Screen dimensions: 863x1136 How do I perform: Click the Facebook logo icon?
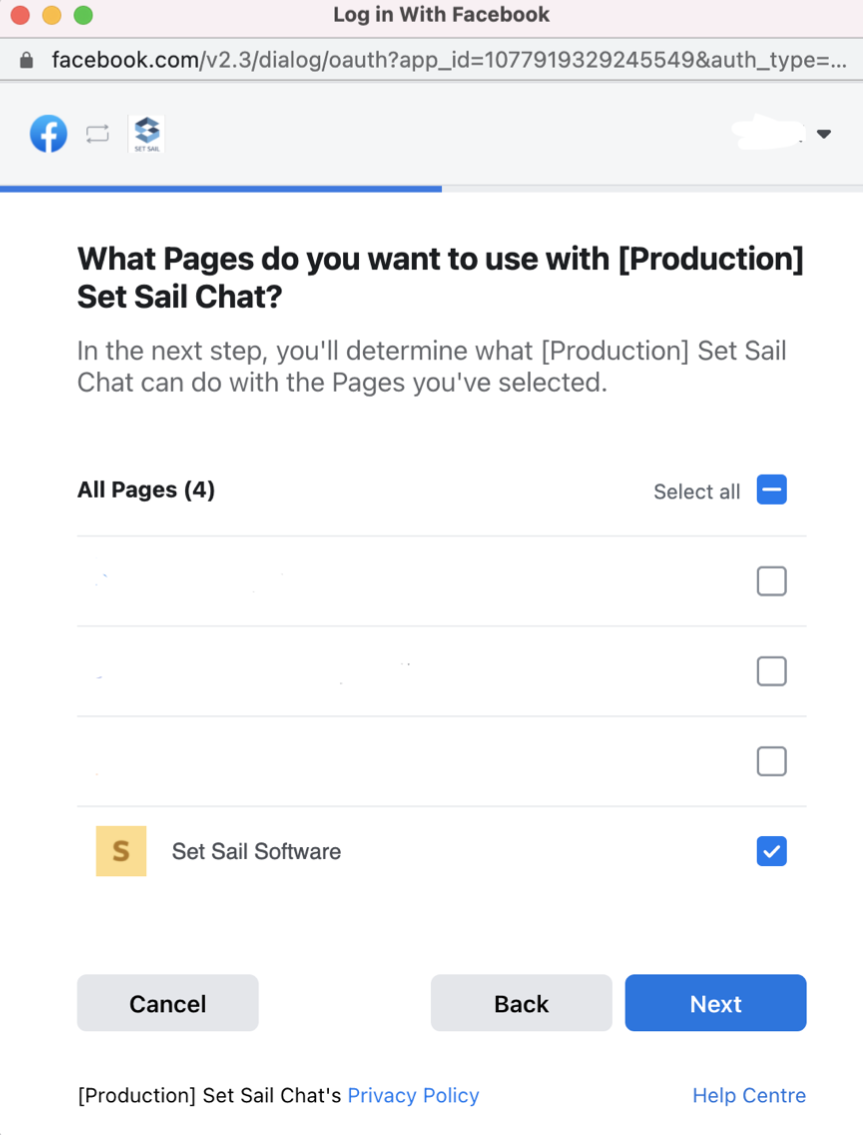[49, 133]
